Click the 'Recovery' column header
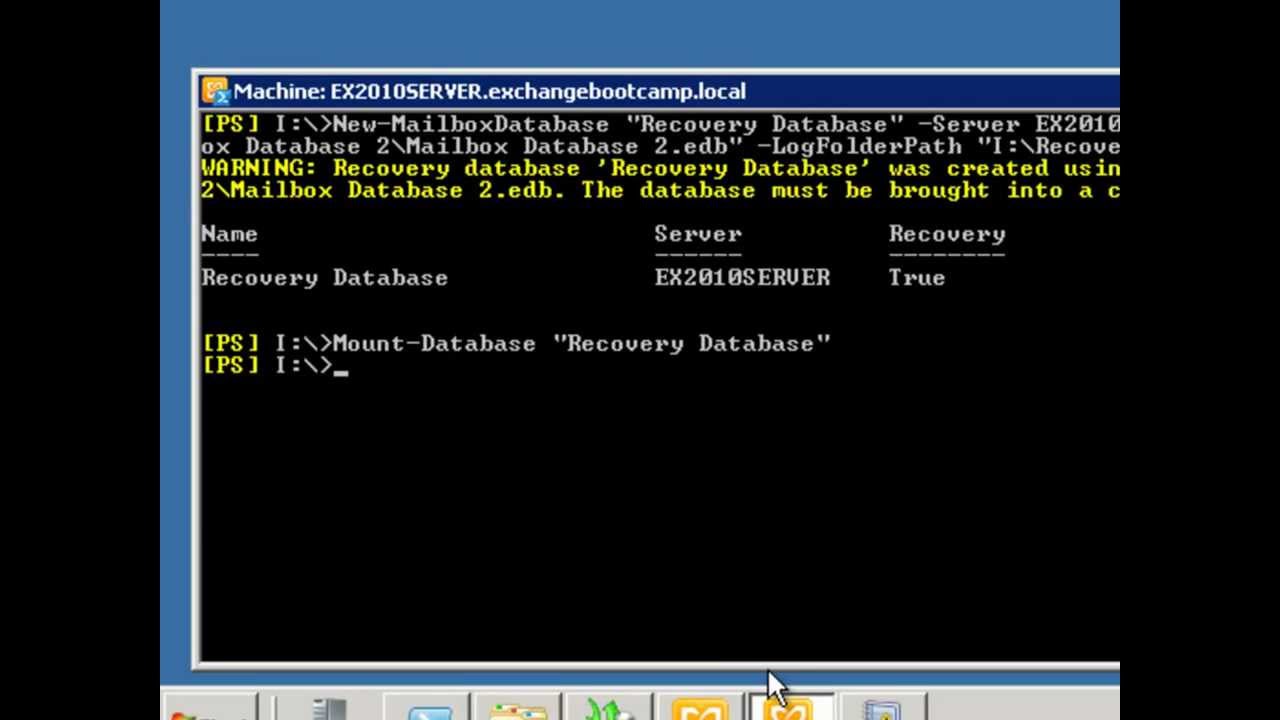The height and width of the screenshot is (720, 1280). [x=947, y=234]
